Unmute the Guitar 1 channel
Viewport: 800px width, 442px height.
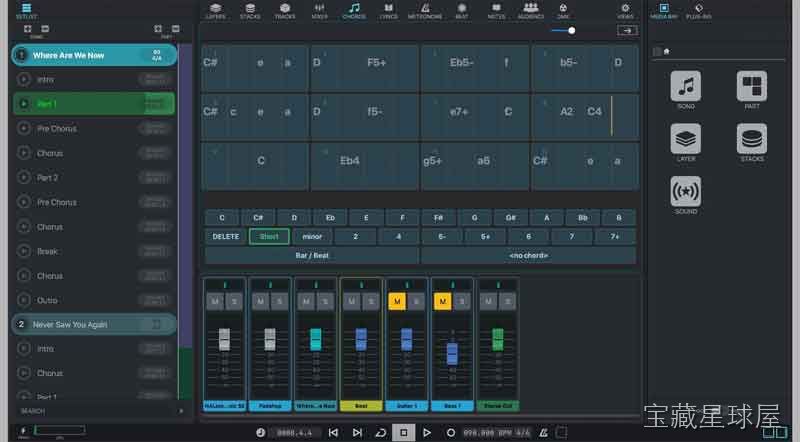[397, 302]
